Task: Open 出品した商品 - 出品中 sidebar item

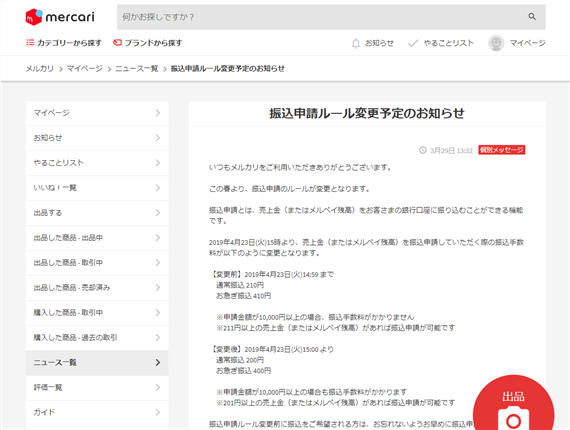Action: click(x=97, y=238)
